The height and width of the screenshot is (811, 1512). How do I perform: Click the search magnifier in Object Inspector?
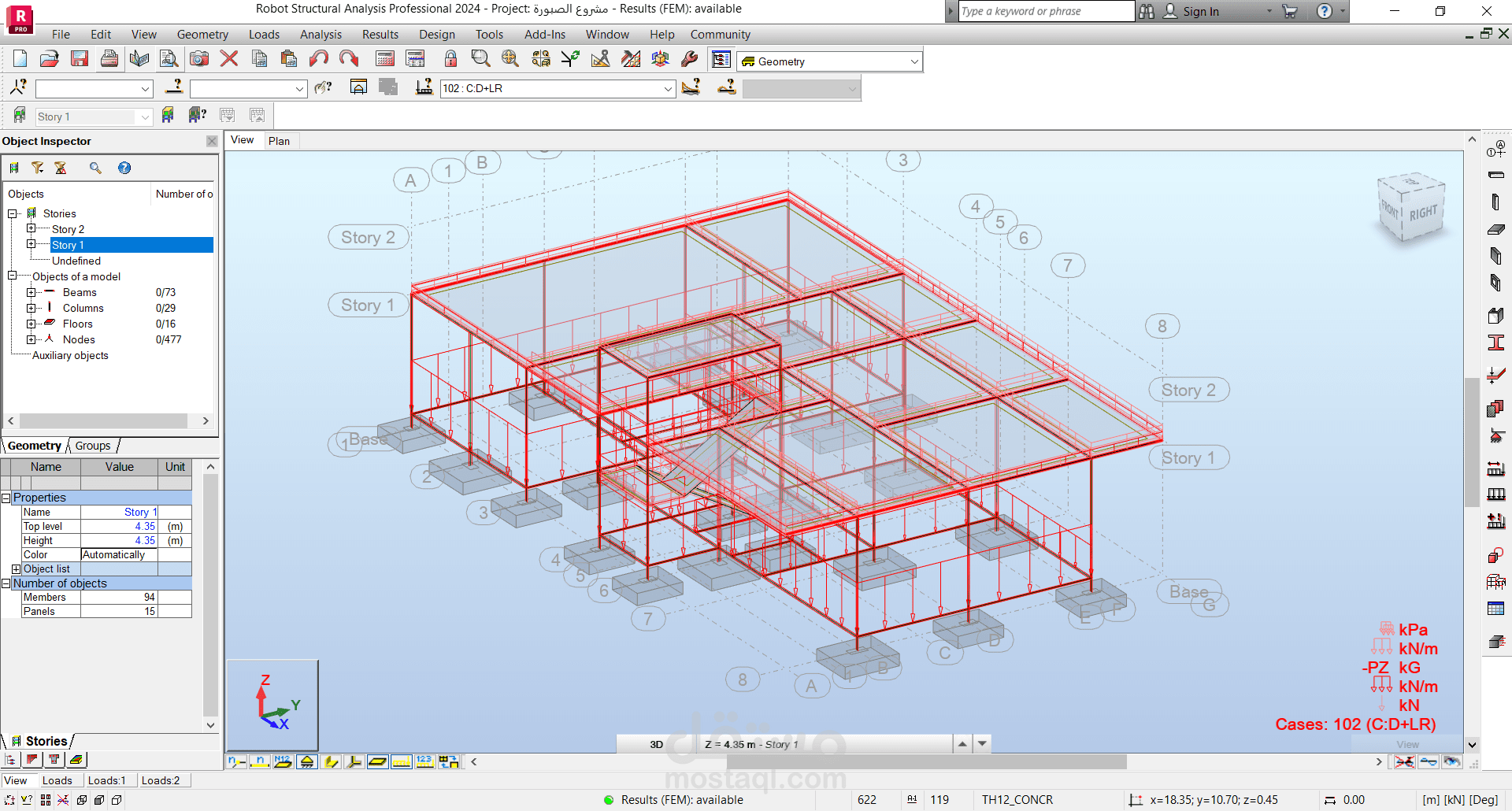pos(95,168)
